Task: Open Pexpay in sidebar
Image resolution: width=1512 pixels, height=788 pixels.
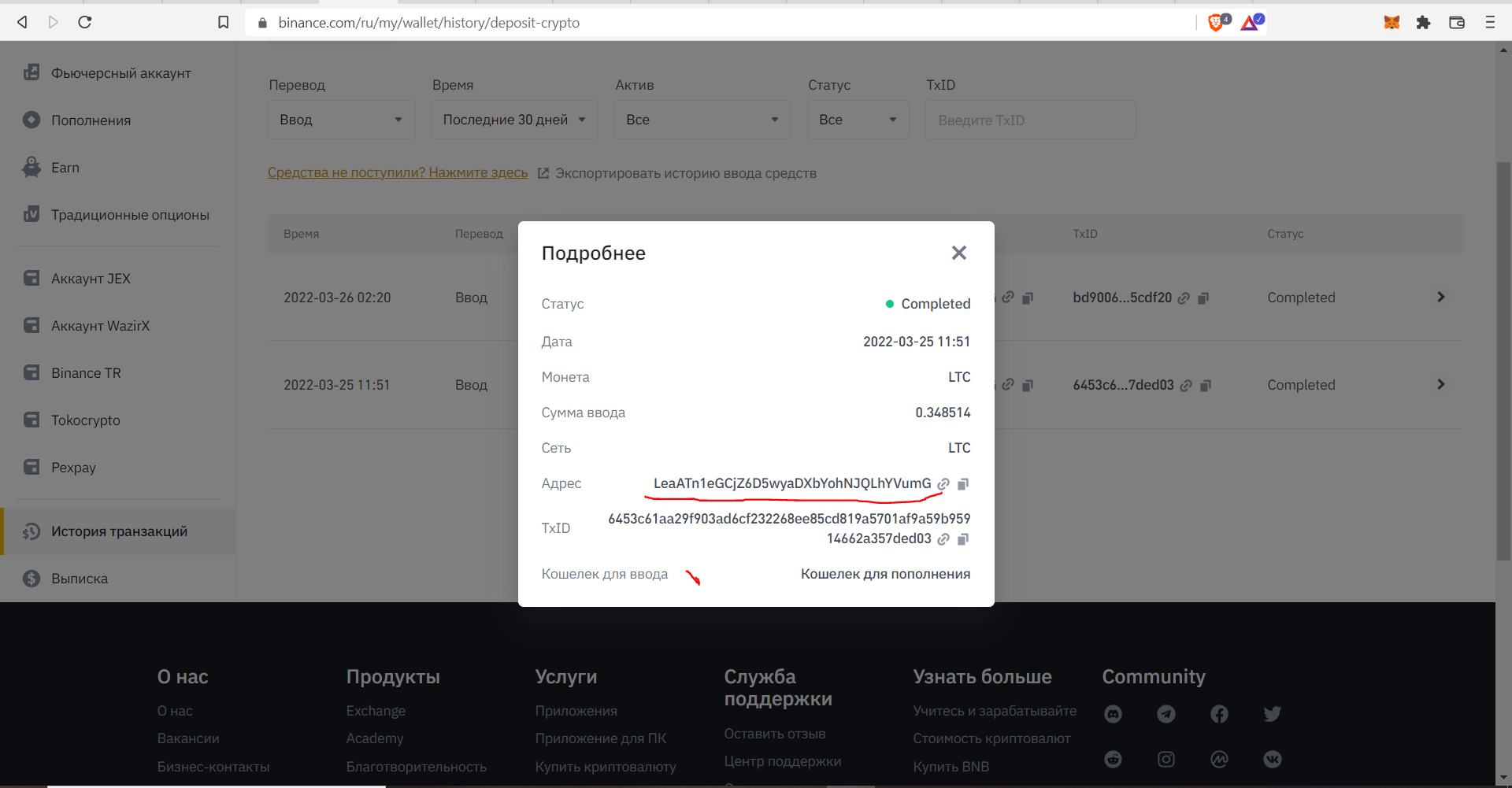Action: click(118, 468)
